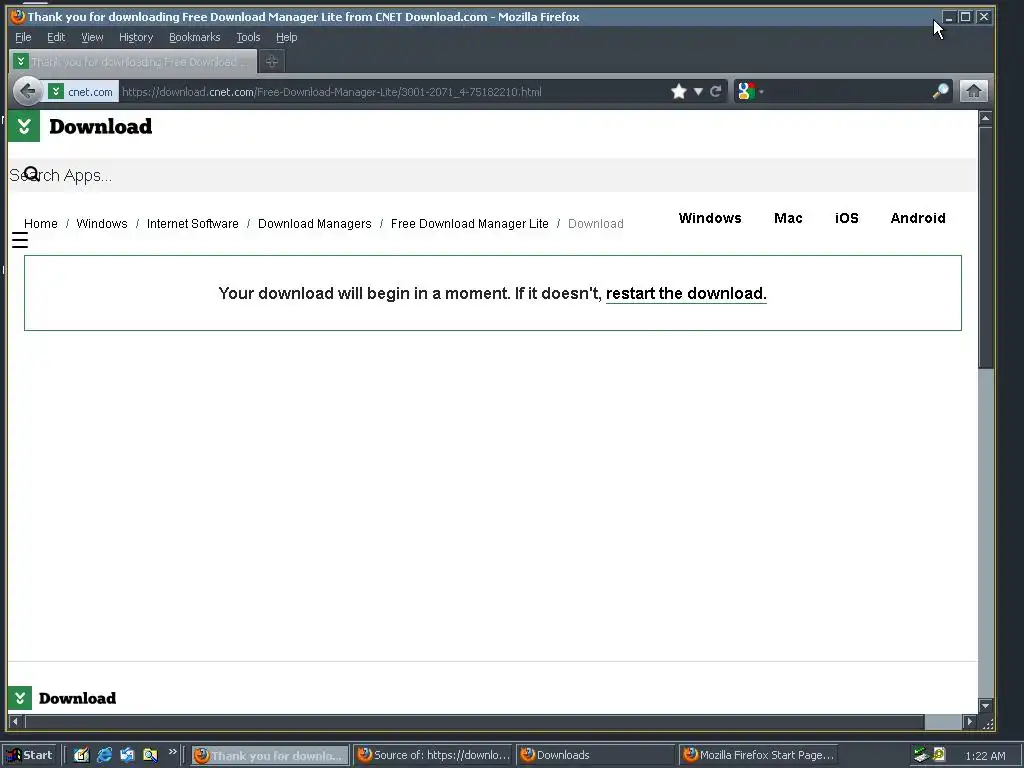Open the Tools menu
This screenshot has width=1024, height=768.
click(248, 37)
